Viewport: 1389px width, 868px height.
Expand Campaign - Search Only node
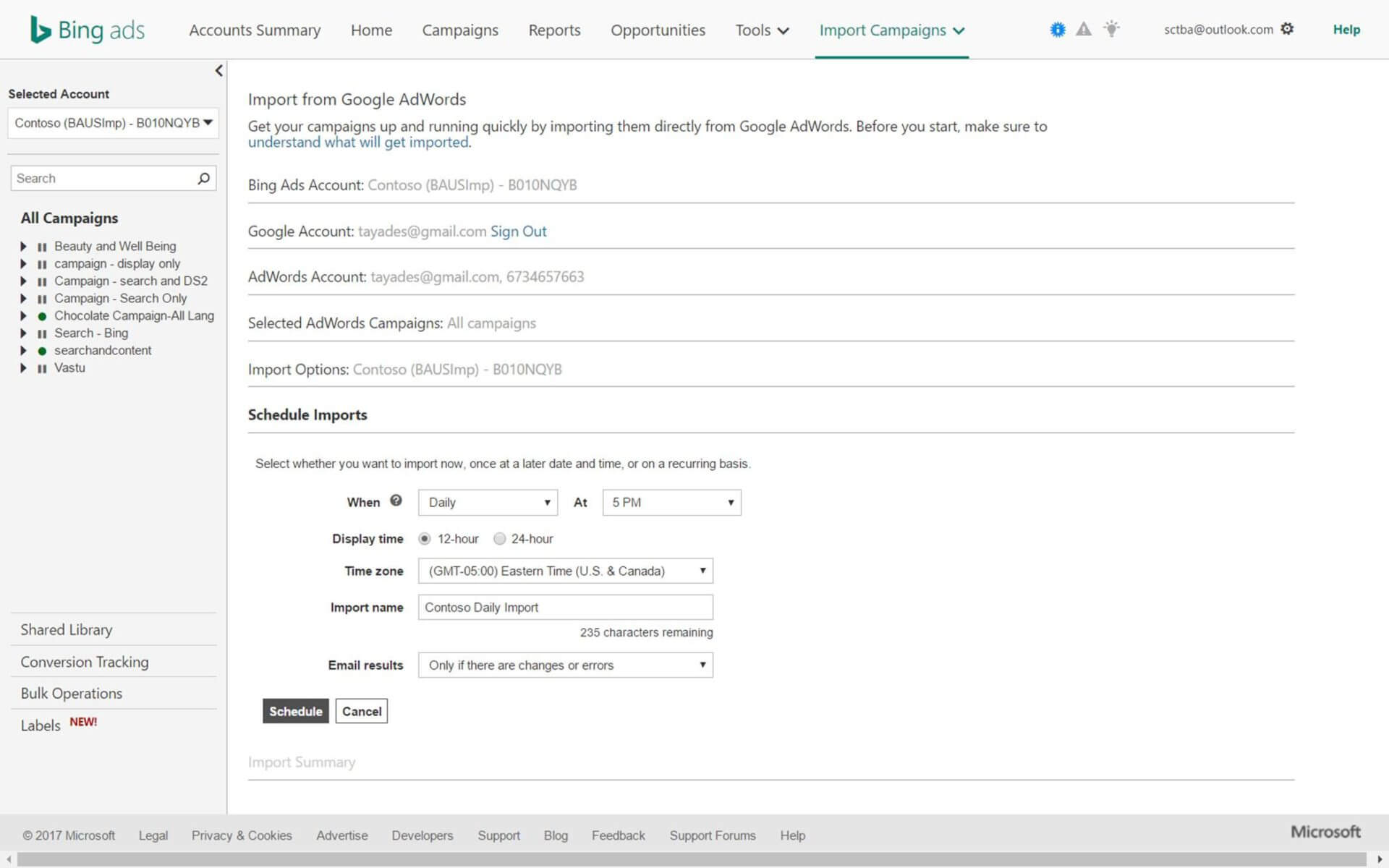click(23, 299)
